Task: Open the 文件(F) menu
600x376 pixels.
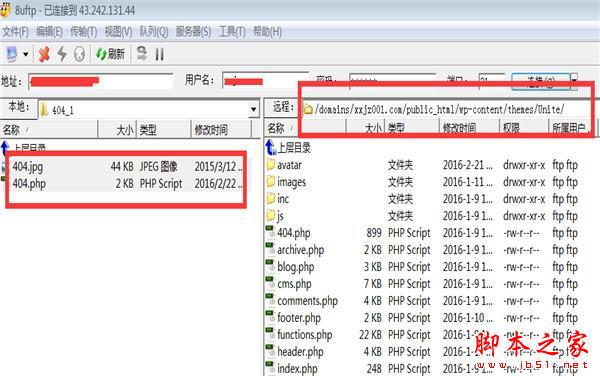Action: point(15,31)
